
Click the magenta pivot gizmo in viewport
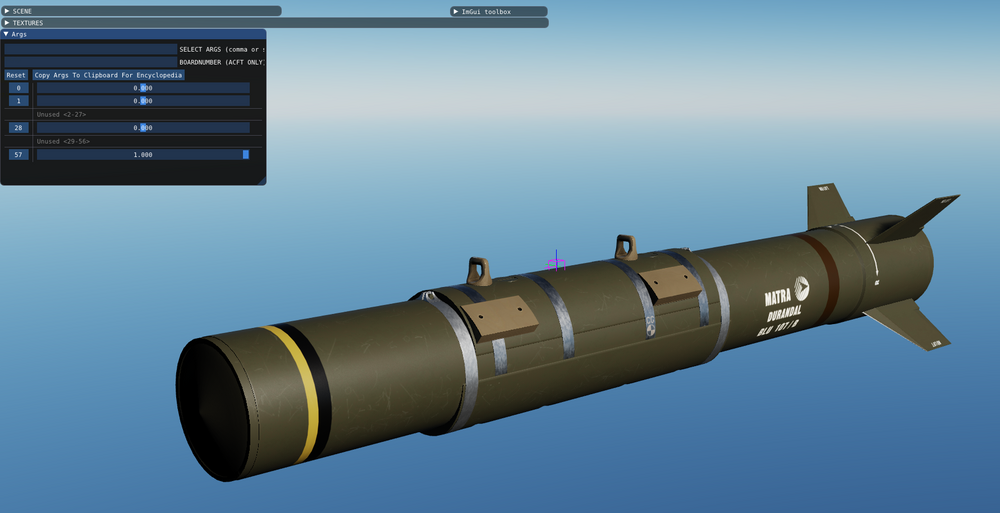click(x=556, y=262)
